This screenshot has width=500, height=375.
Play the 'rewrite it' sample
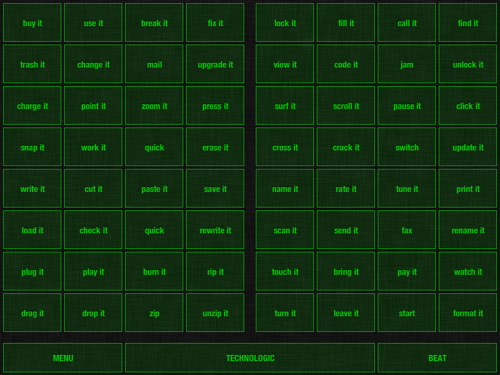[x=215, y=230]
